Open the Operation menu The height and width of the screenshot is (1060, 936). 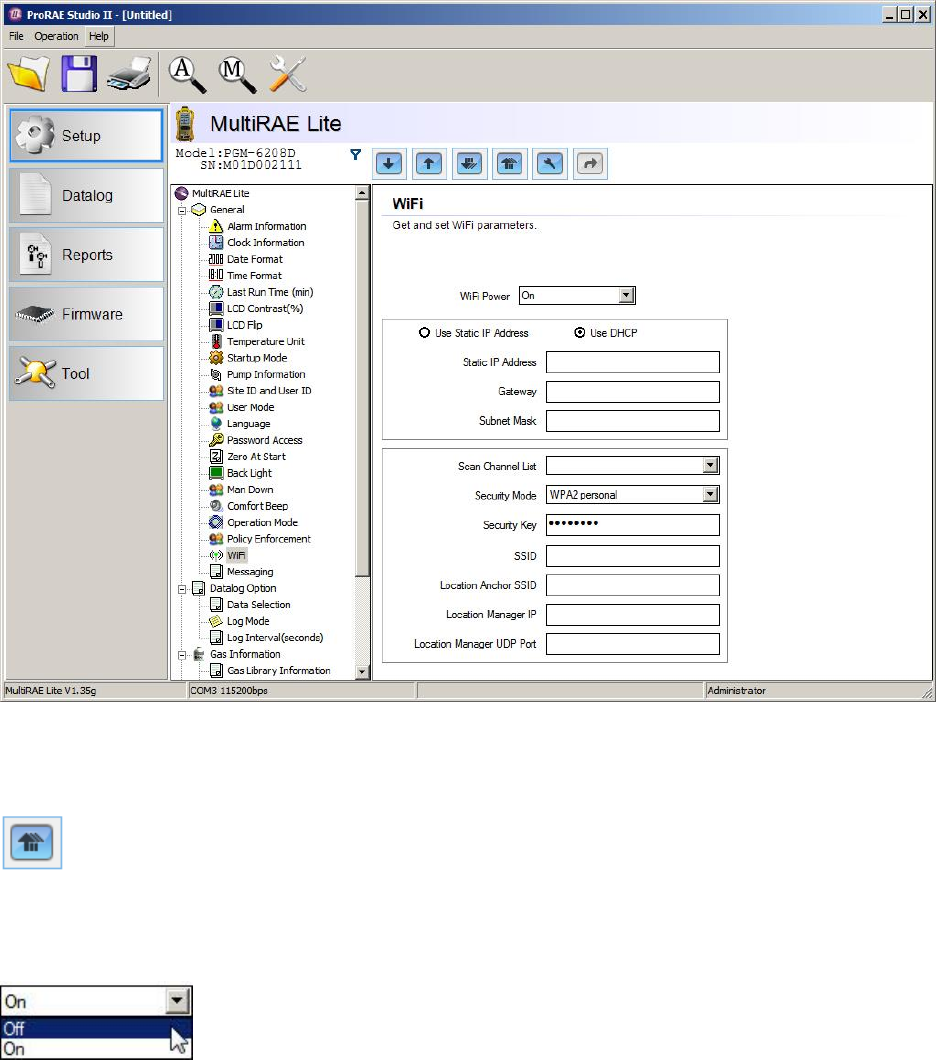point(56,37)
